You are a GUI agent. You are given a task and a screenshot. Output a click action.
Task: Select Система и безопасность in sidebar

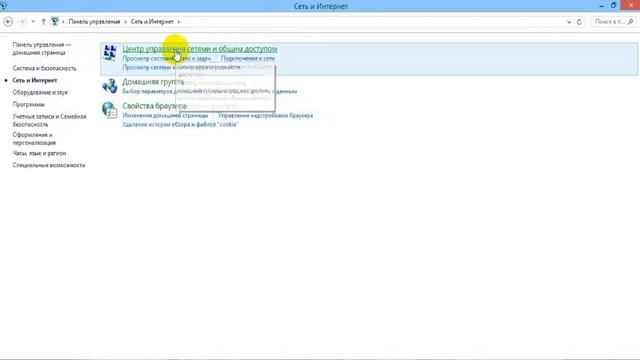pos(44,68)
